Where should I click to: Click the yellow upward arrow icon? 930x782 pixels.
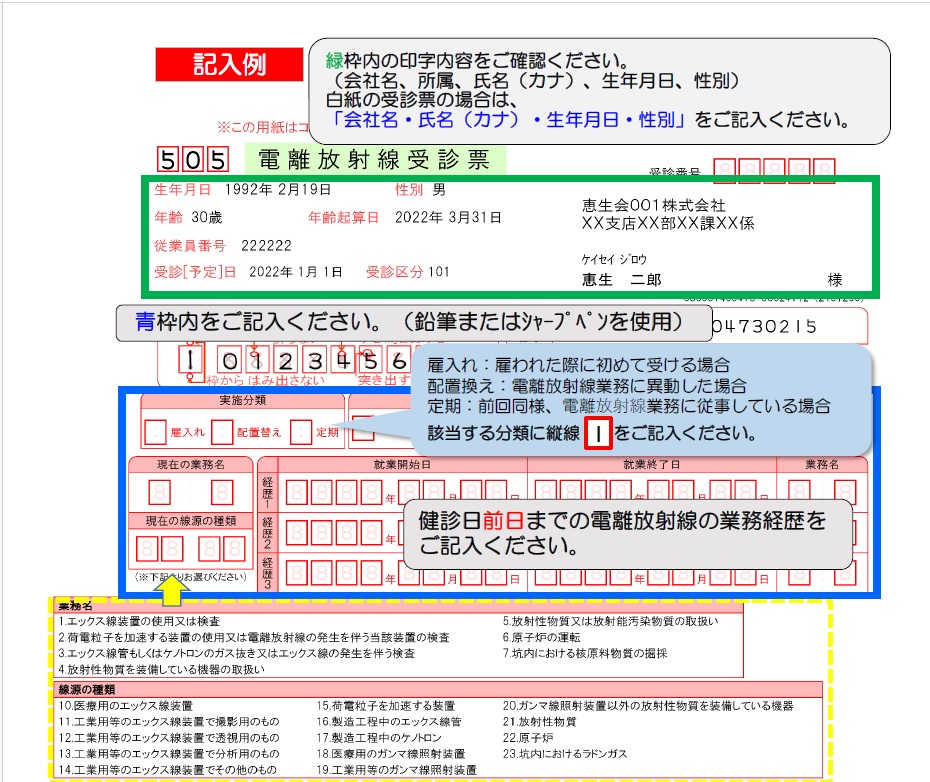click(172, 590)
